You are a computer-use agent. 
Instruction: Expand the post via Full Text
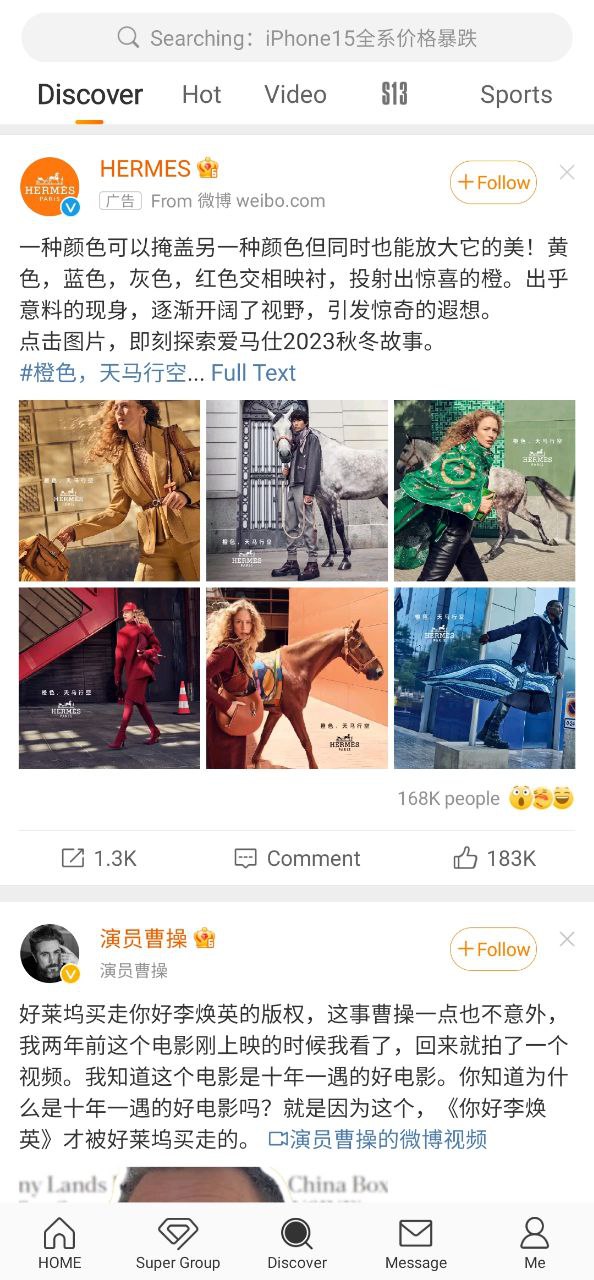click(x=253, y=373)
